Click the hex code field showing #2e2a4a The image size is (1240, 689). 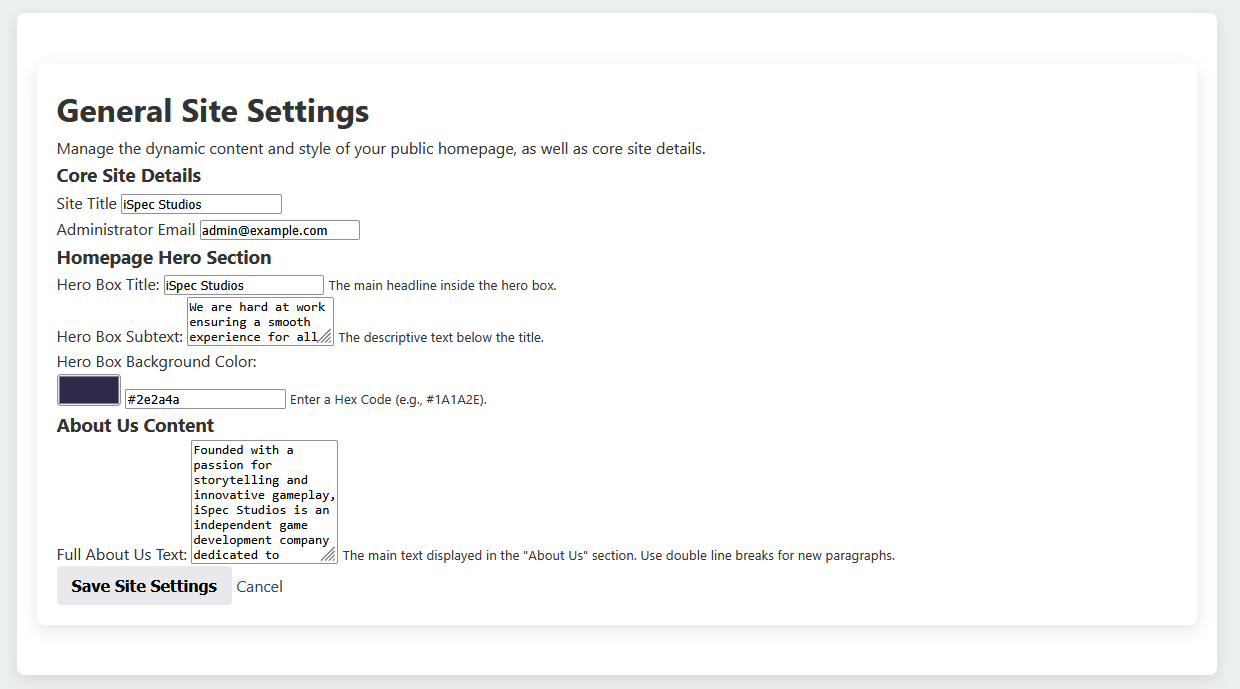205,399
